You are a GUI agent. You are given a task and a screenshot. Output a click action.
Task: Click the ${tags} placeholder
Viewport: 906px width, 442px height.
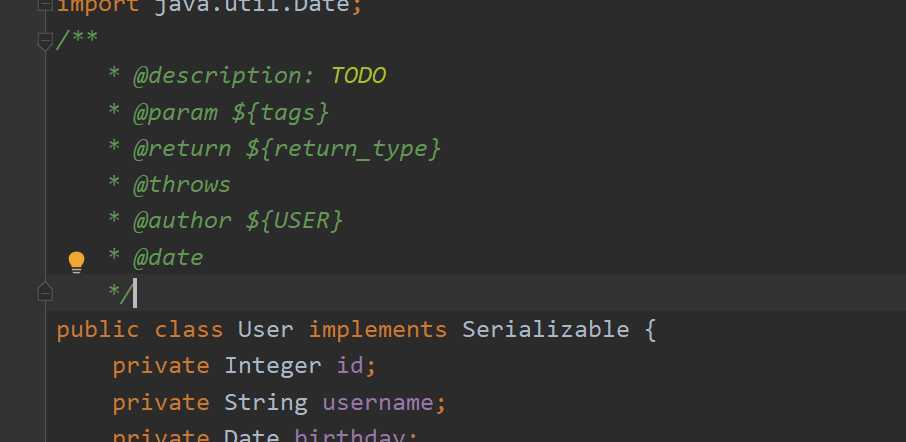point(280,112)
